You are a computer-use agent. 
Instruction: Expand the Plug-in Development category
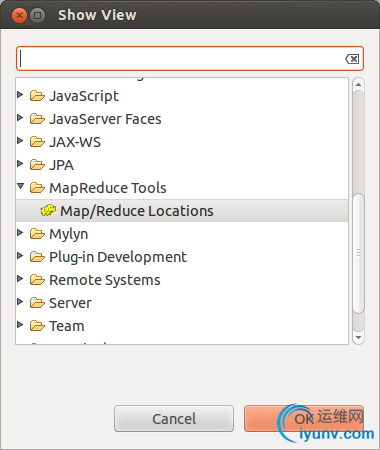20,256
